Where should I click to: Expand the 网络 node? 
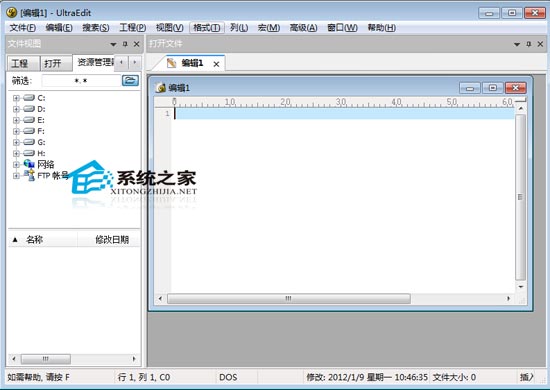point(16,164)
